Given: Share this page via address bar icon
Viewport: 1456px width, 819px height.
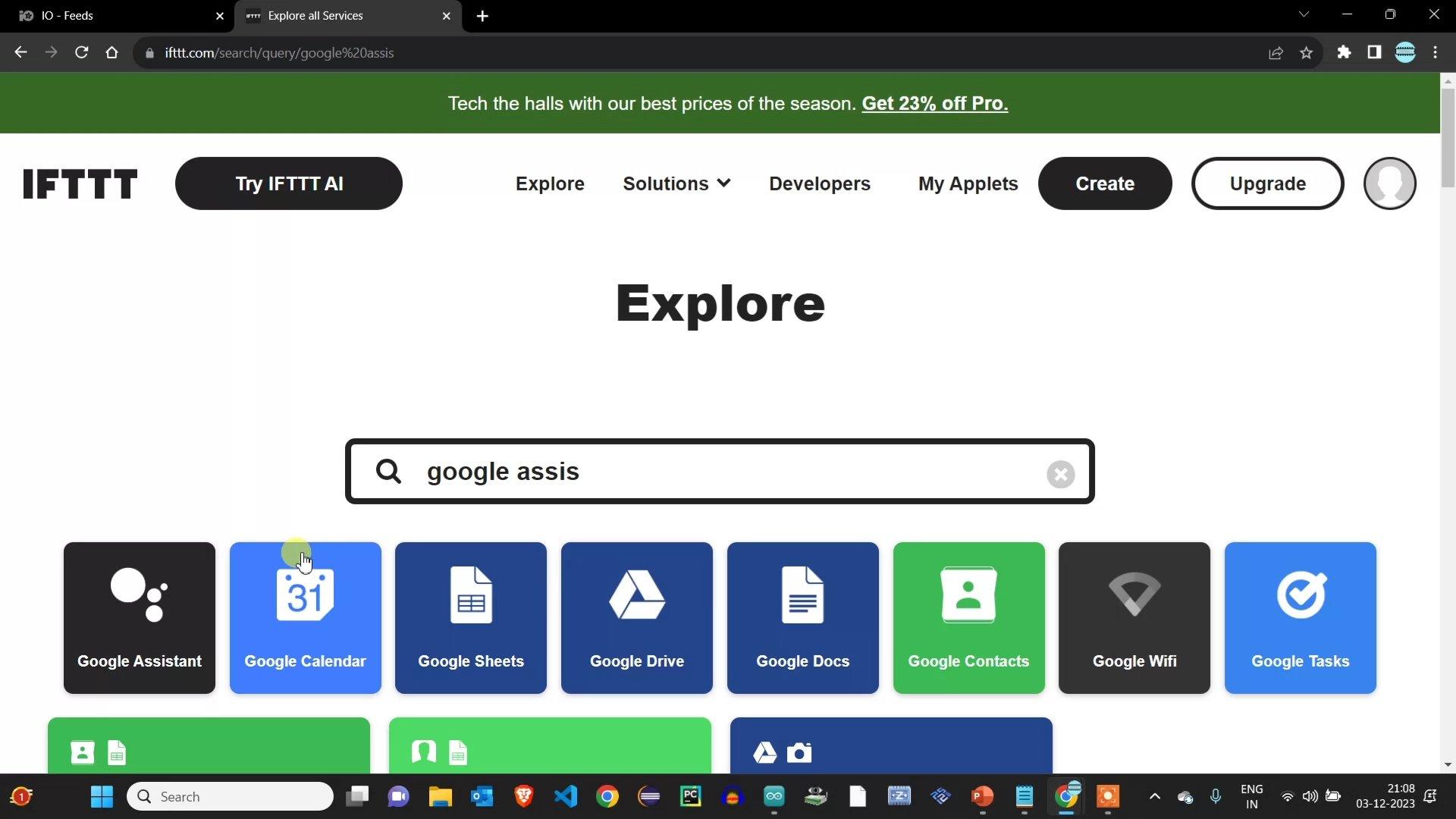Looking at the screenshot, I should [1276, 52].
